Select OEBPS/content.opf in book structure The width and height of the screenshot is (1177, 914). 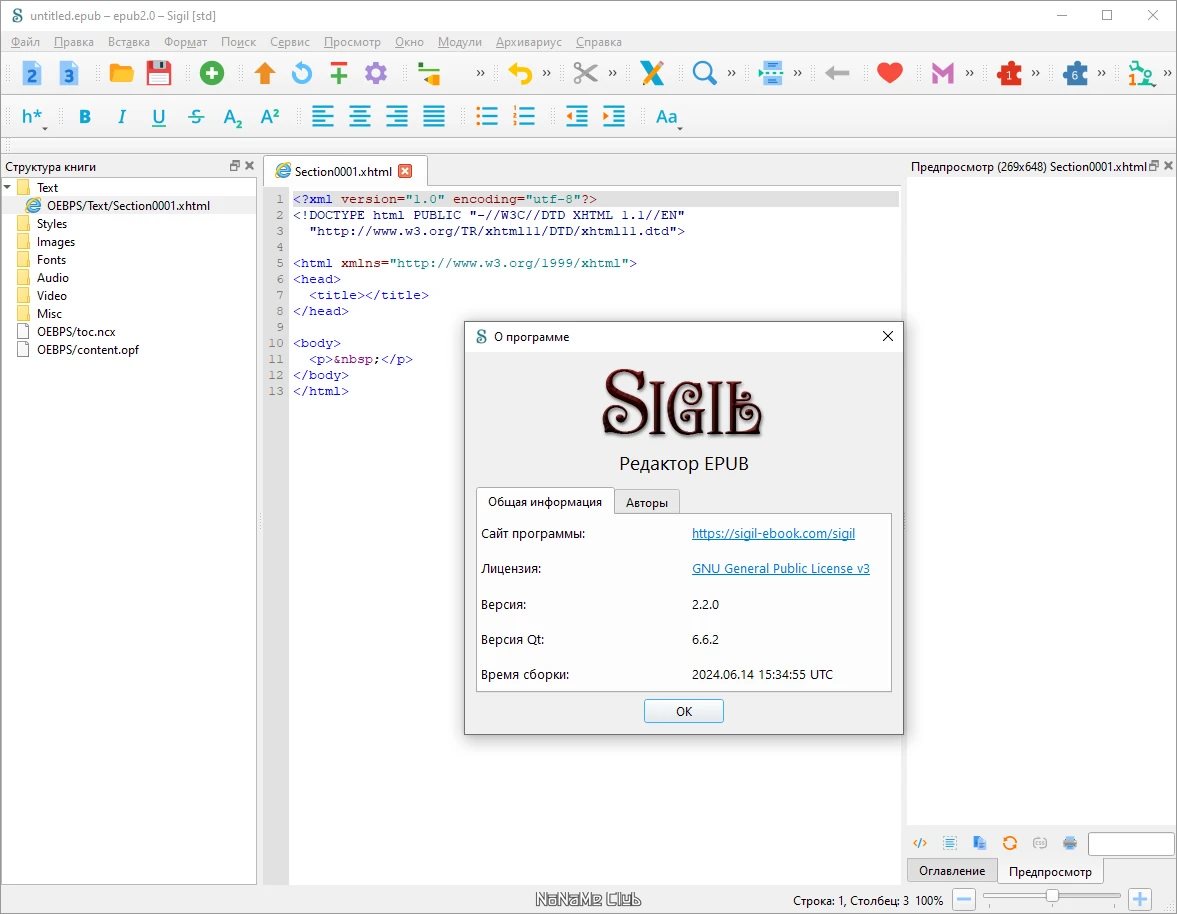(x=88, y=349)
